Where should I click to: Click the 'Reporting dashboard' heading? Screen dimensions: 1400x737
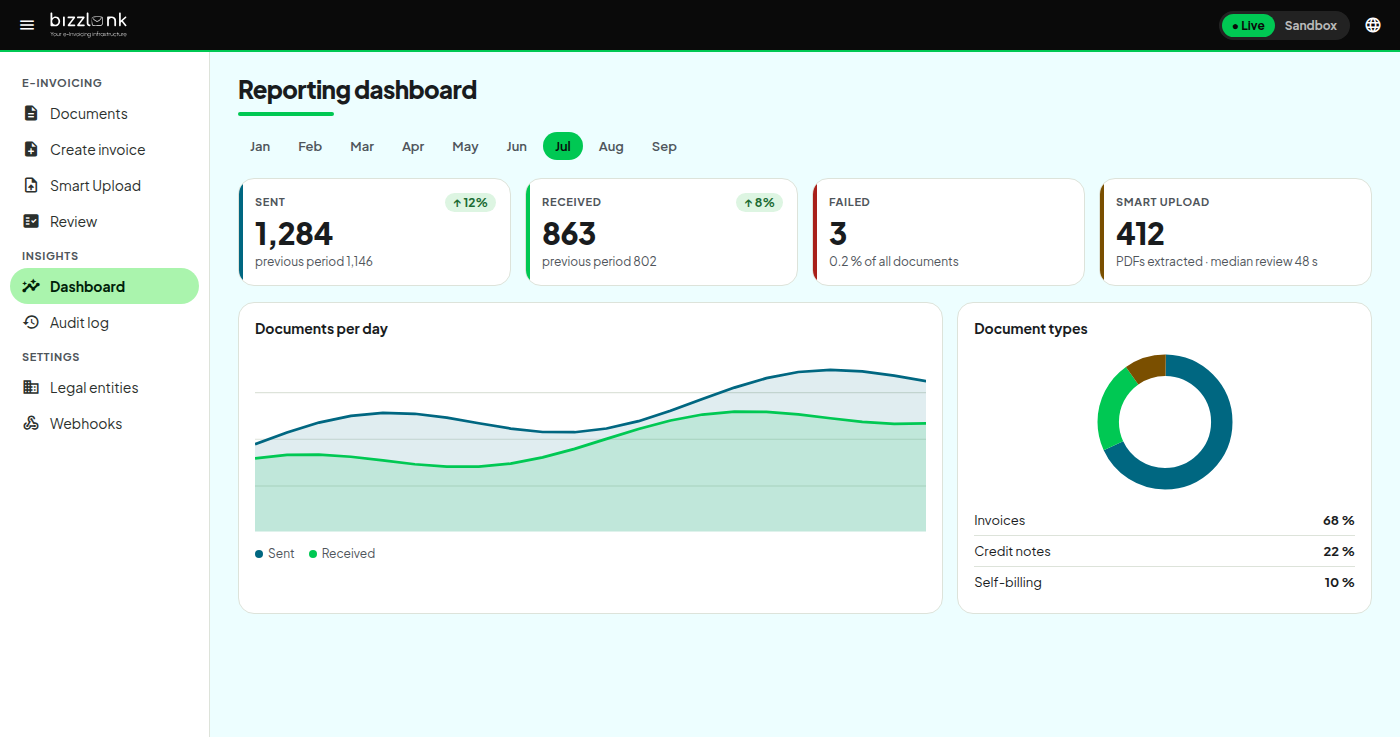click(x=357, y=90)
